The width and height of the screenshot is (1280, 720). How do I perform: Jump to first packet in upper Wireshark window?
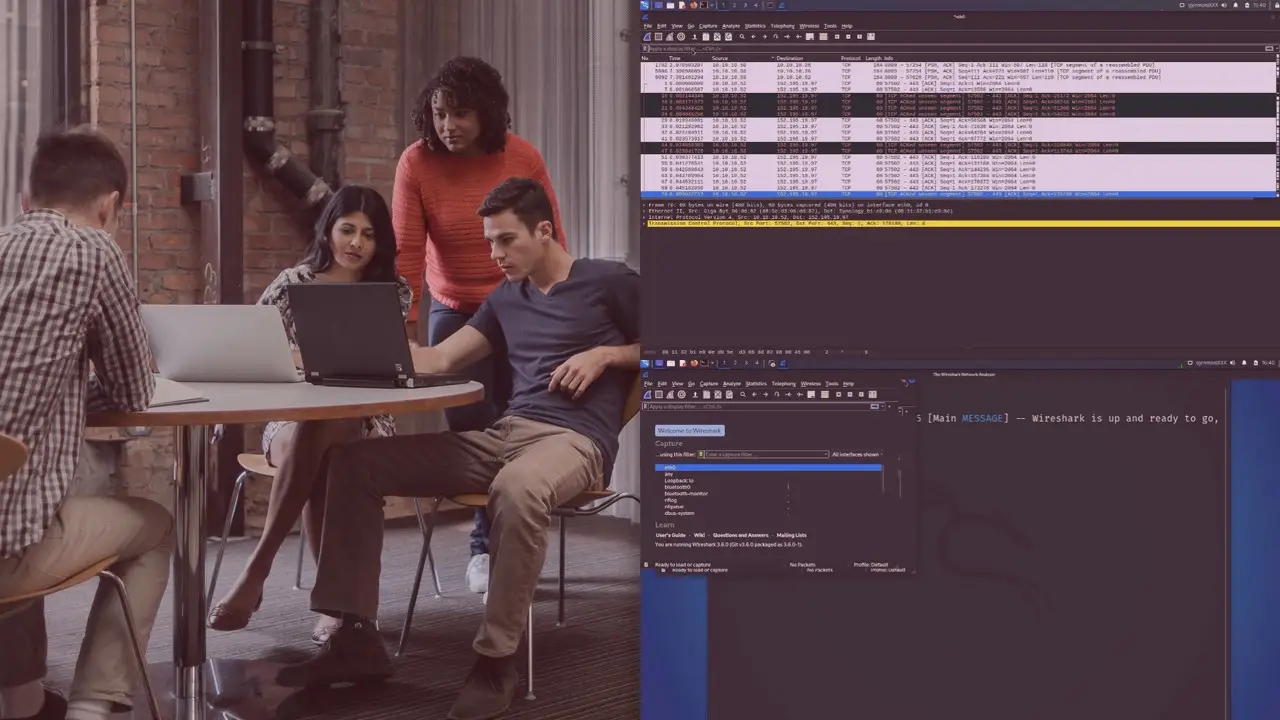[x=787, y=37]
